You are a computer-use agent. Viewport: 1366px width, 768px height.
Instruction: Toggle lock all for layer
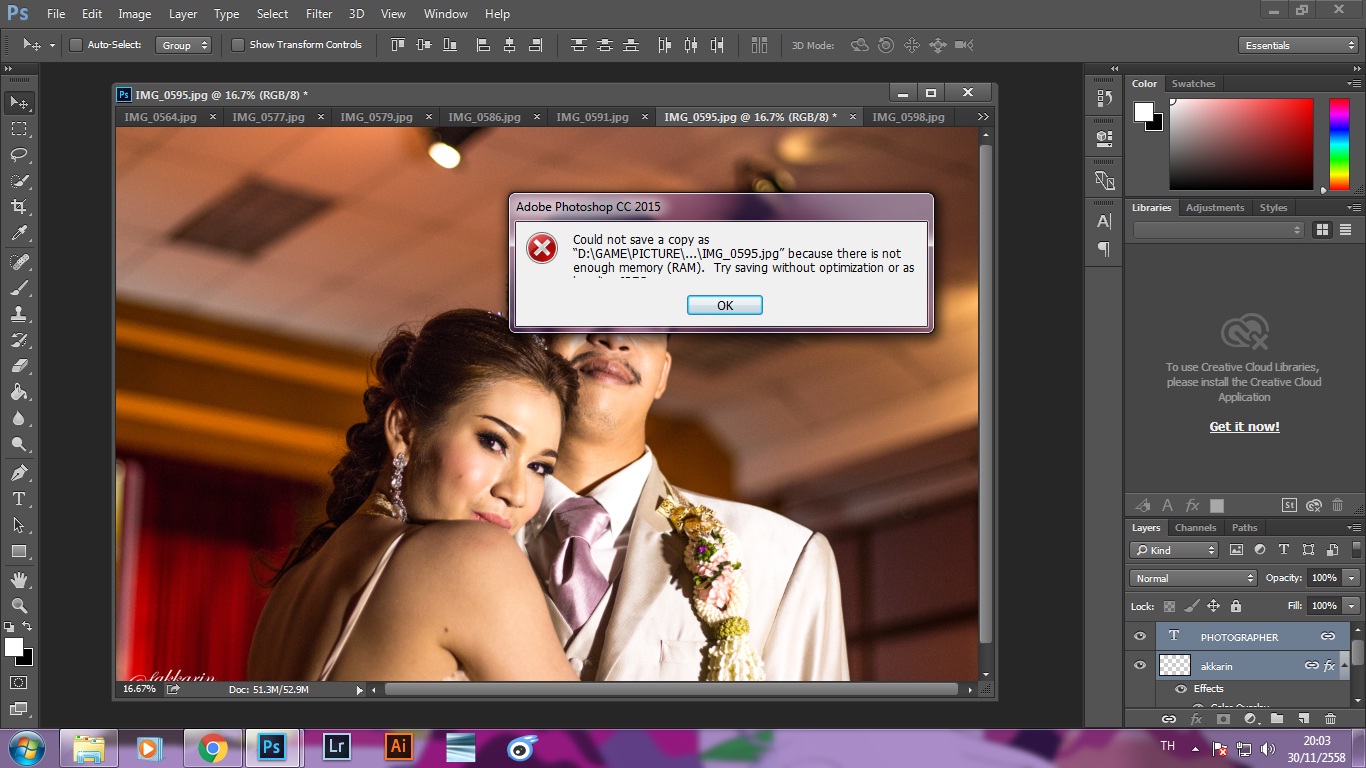1236,606
